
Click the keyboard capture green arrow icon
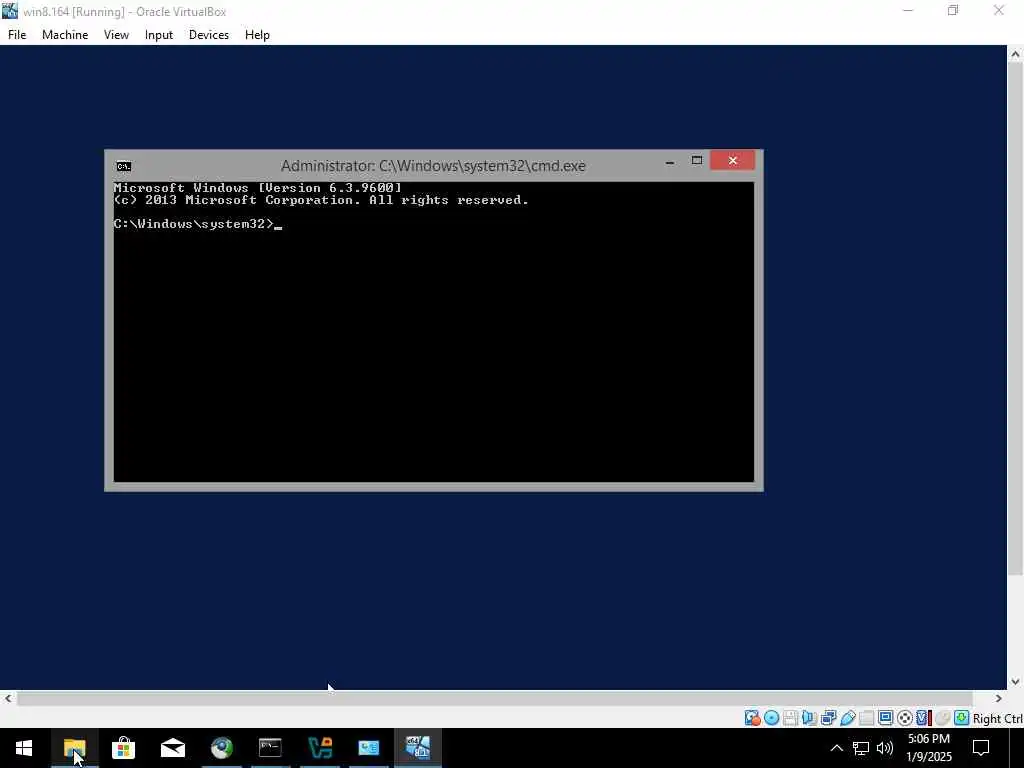click(x=961, y=718)
